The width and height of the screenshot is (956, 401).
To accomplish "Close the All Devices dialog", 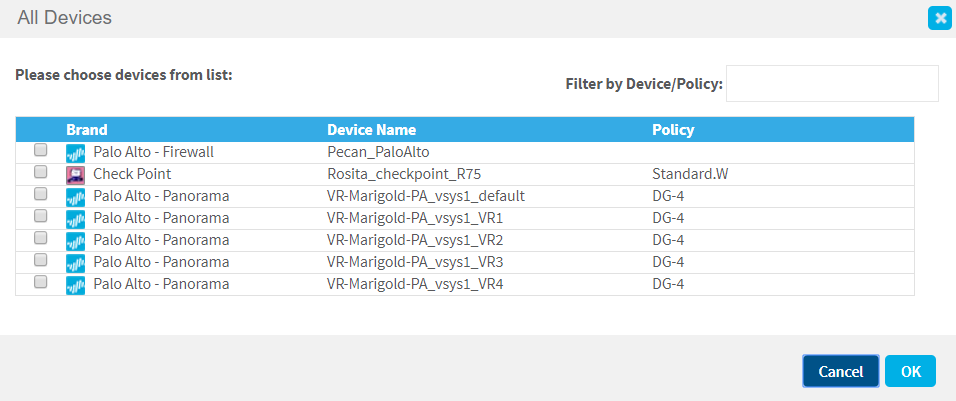I will (940, 18).
